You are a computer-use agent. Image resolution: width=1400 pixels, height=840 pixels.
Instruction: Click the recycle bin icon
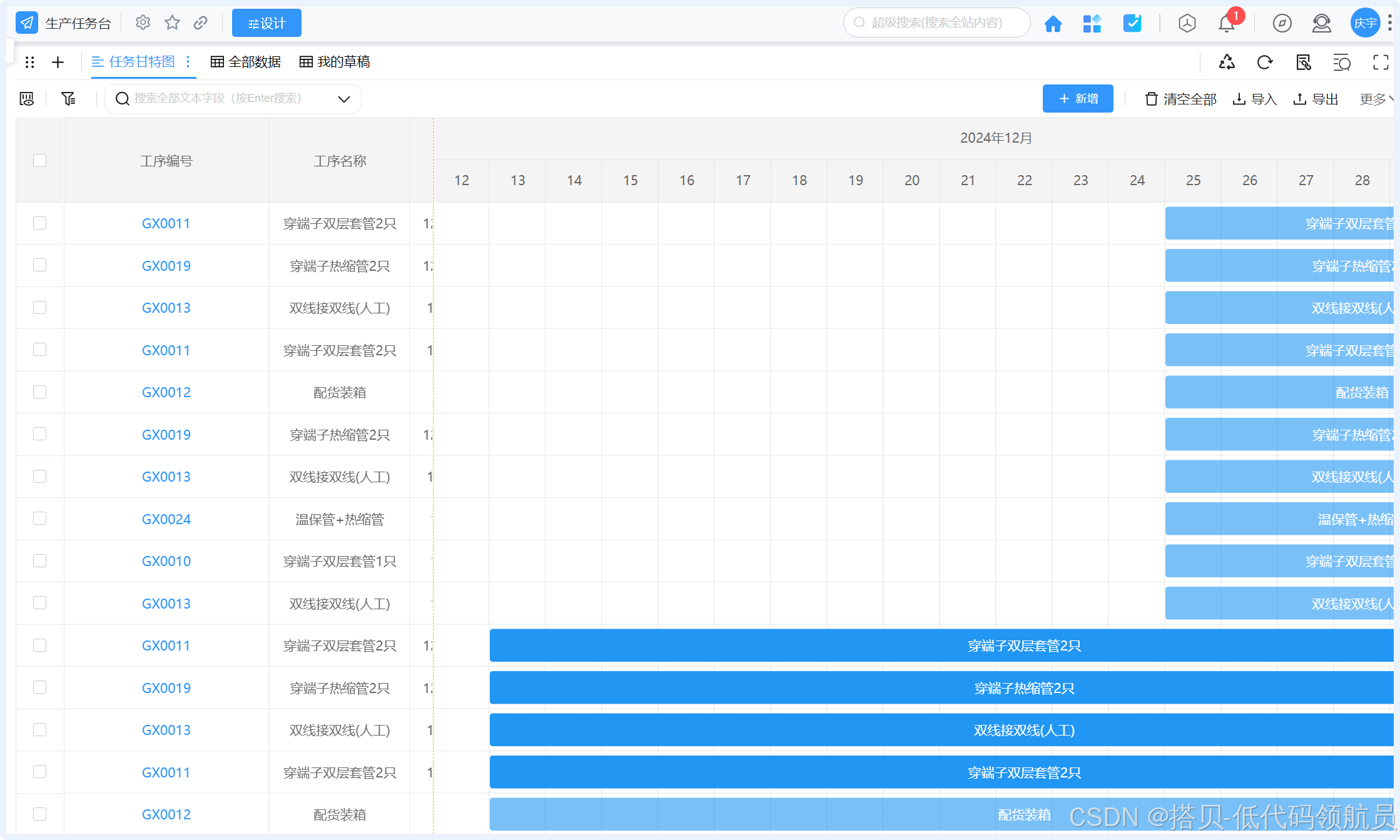click(x=1227, y=62)
